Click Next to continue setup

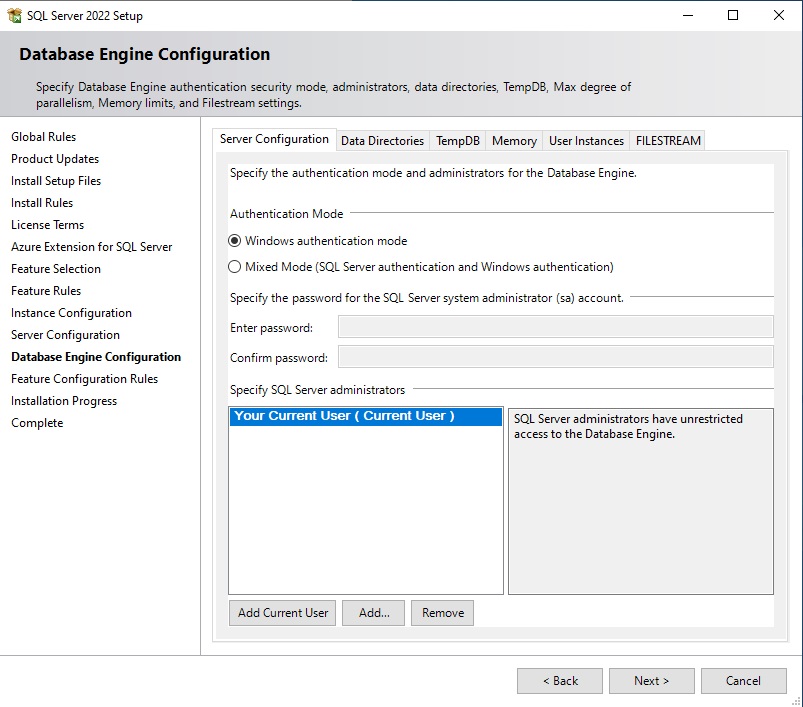click(x=651, y=681)
